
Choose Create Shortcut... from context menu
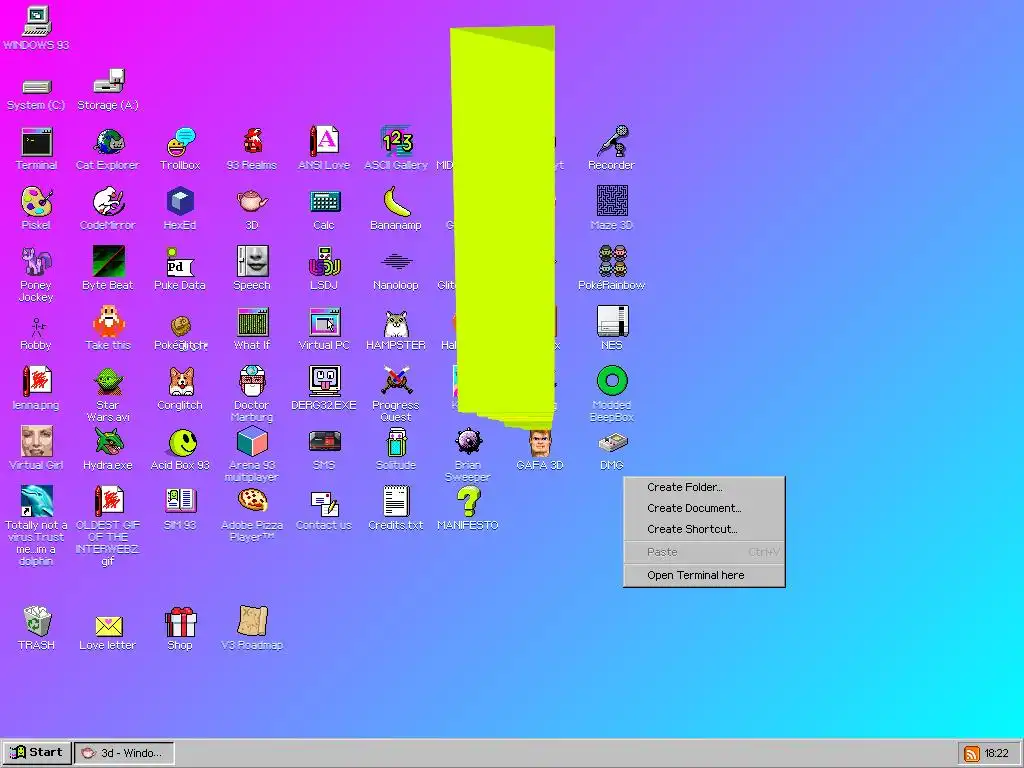pos(704,529)
